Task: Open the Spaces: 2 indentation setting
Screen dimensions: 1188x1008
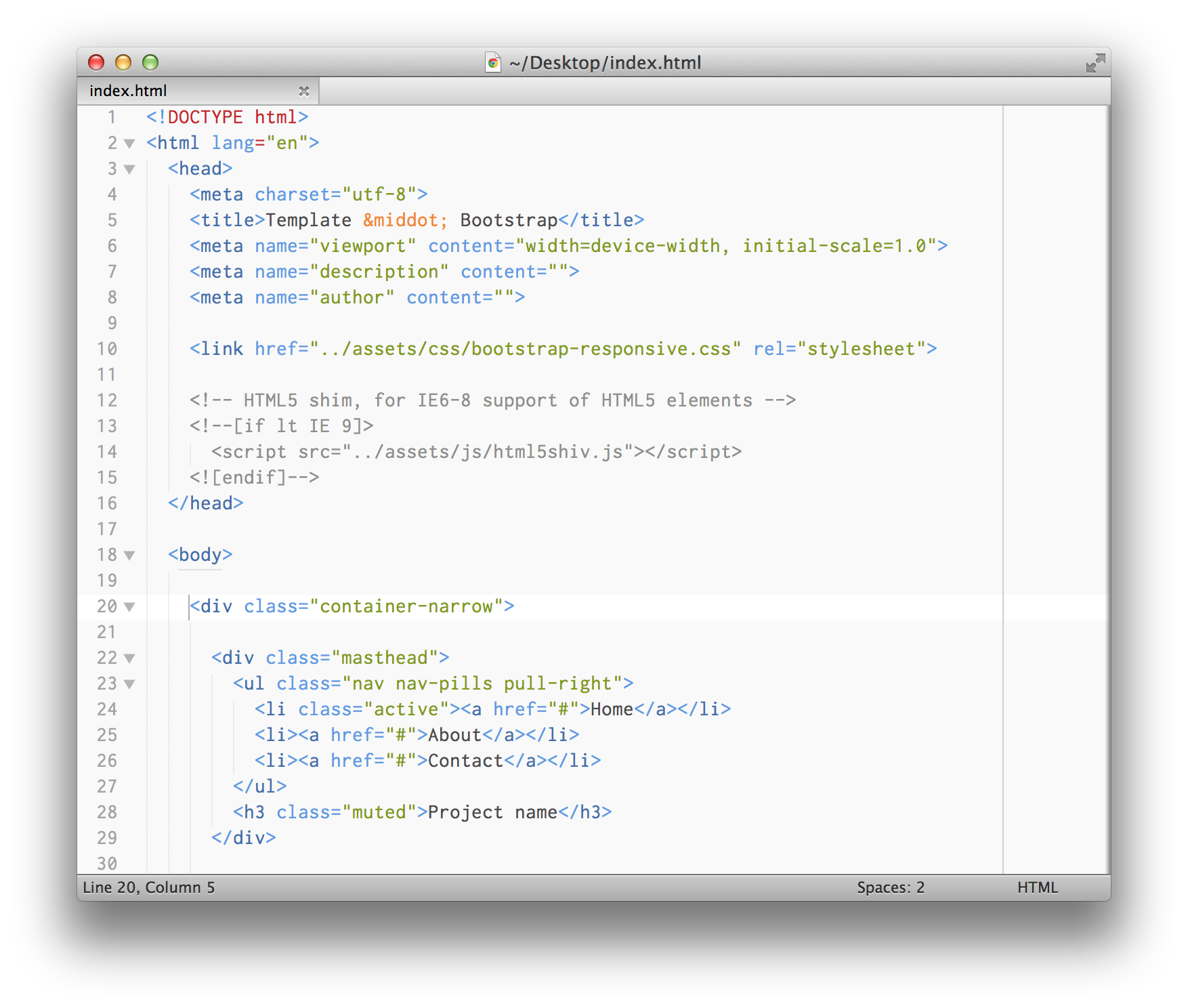Action: (890, 887)
